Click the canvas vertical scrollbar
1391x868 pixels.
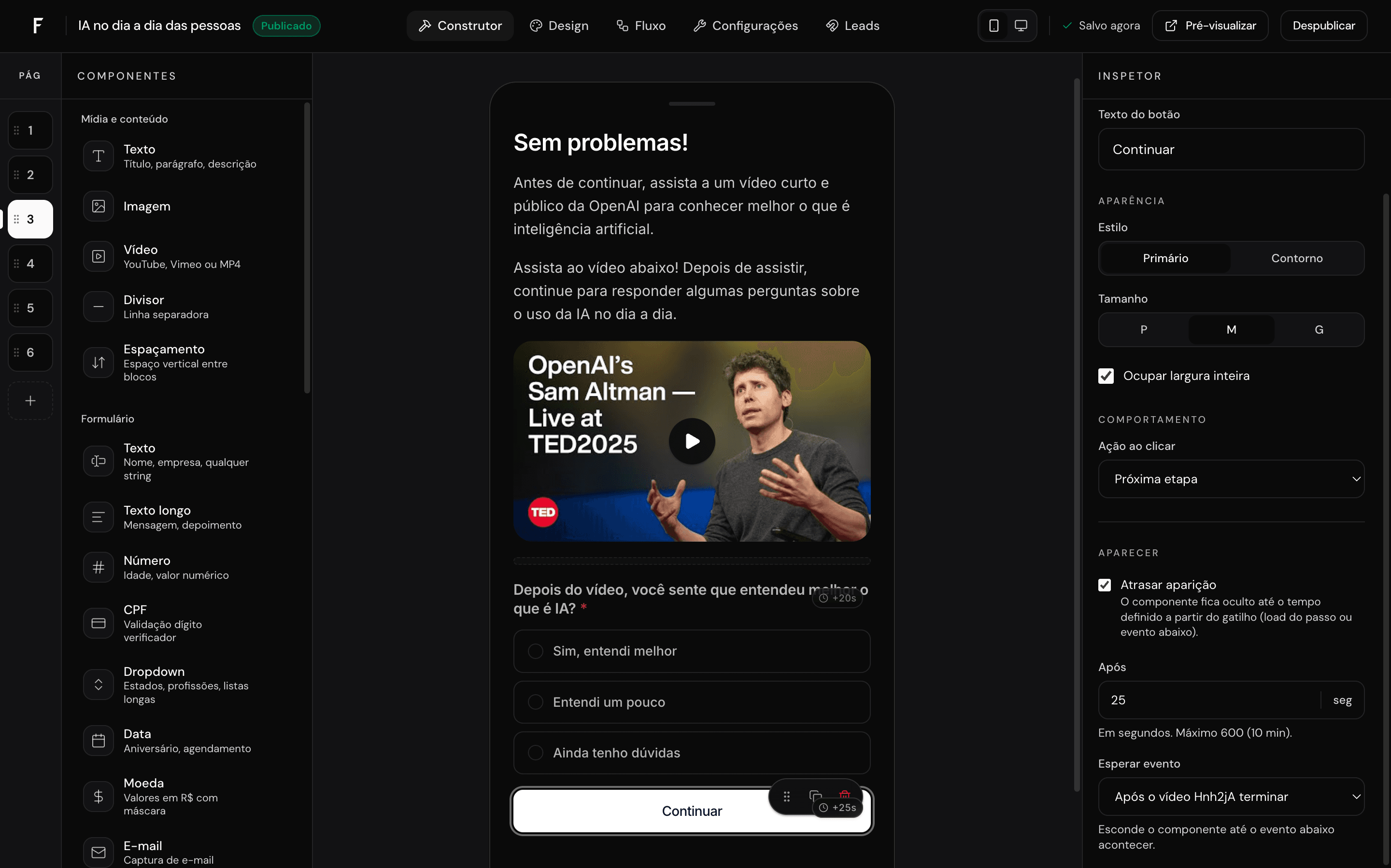[x=1077, y=434]
